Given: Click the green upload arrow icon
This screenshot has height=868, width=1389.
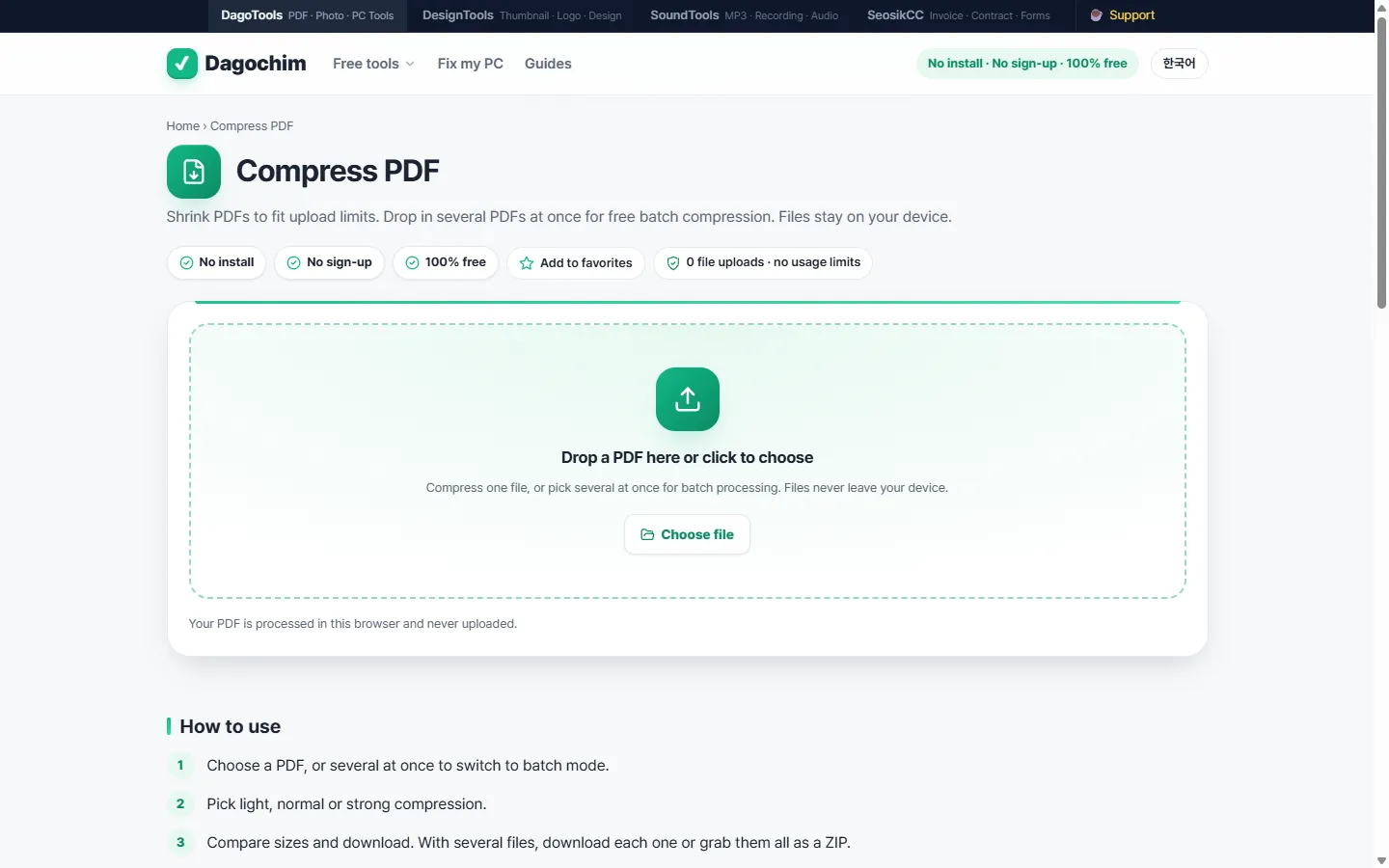Looking at the screenshot, I should 688,399.
